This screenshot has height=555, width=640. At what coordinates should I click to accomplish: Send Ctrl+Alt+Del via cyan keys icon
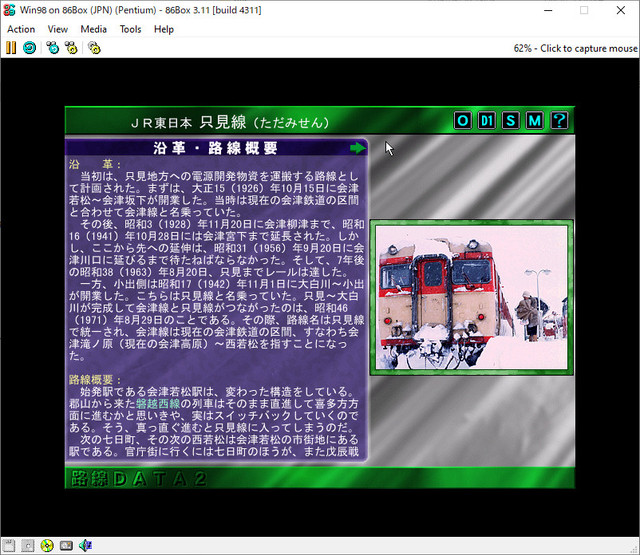click(53, 48)
